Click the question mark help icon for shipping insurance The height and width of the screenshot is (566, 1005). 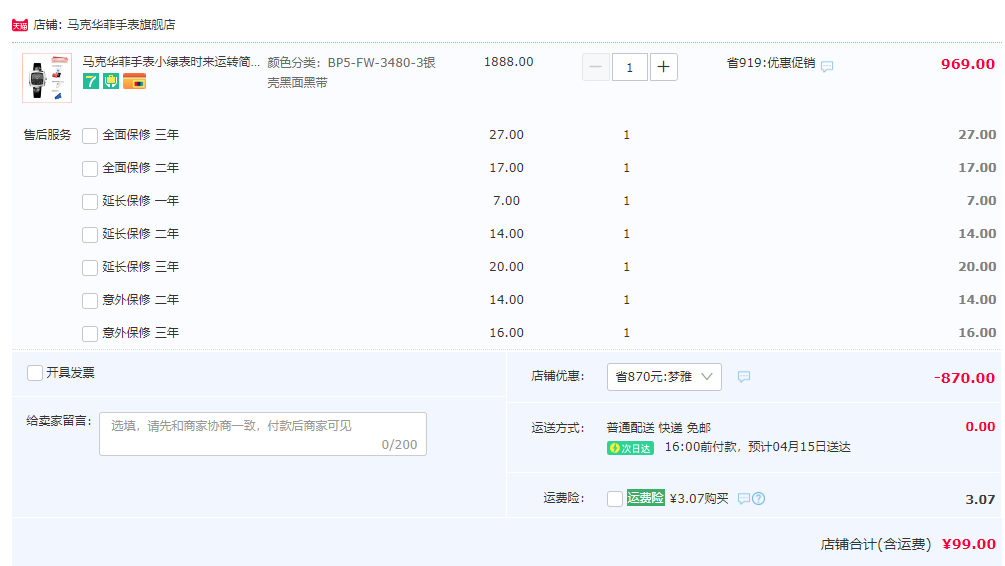(758, 499)
